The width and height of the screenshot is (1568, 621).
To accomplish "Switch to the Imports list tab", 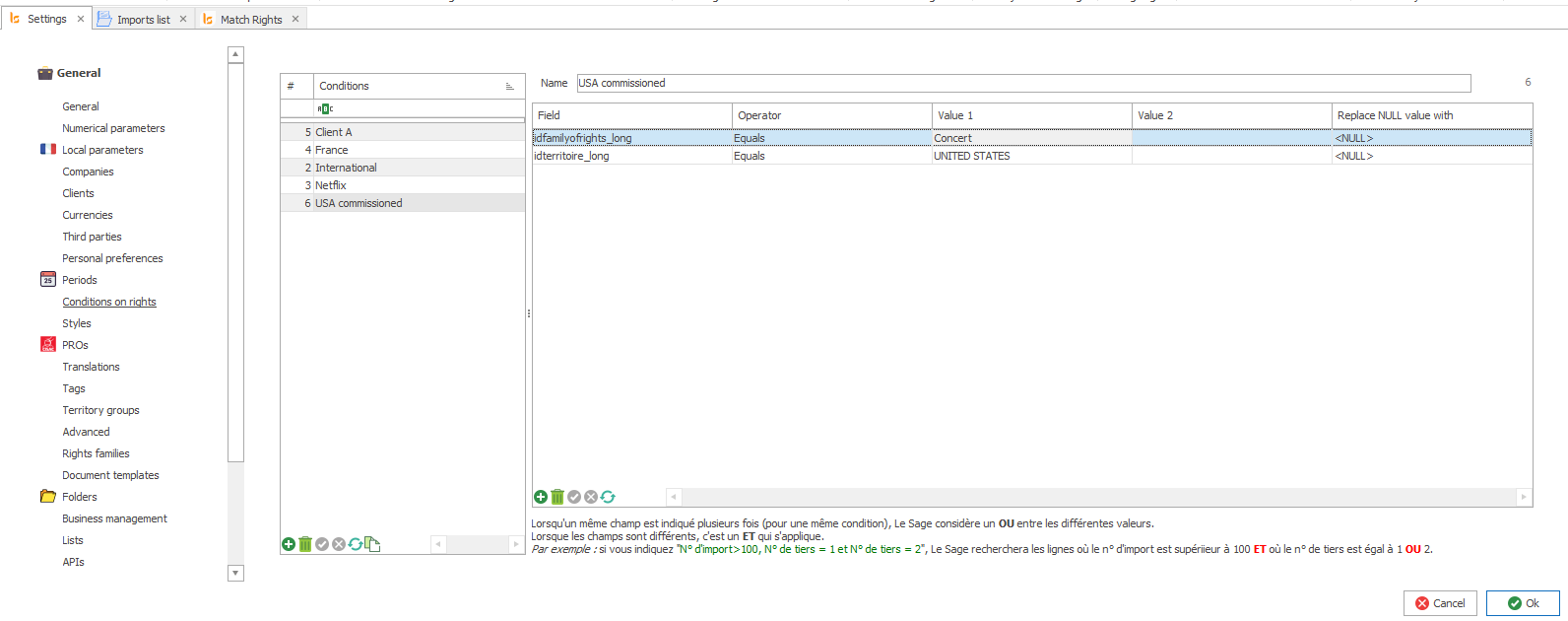I will [143, 20].
